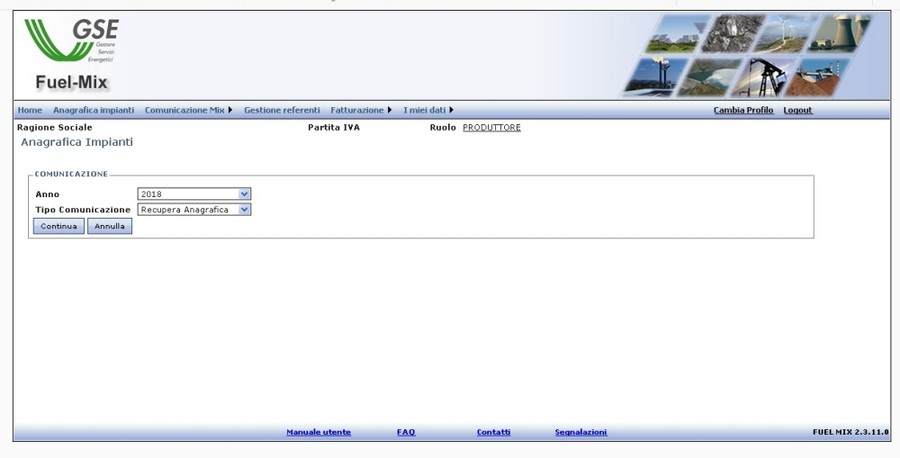Click the Ragione Sociale label
The width and height of the screenshot is (900, 458).
(x=55, y=127)
